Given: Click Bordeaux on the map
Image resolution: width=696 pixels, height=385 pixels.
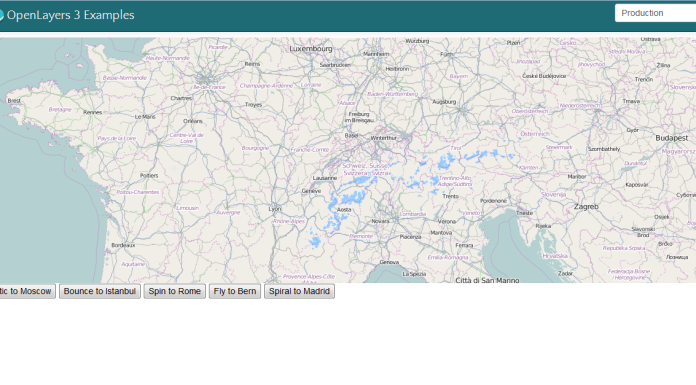Looking at the screenshot, I should (x=123, y=245).
